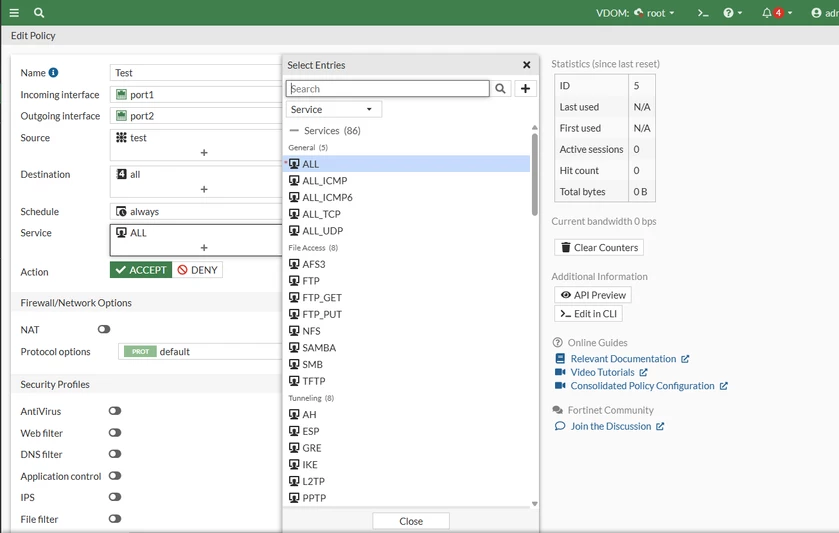839x533 pixels.
Task: Enable the Application control toggle
Action: point(115,476)
